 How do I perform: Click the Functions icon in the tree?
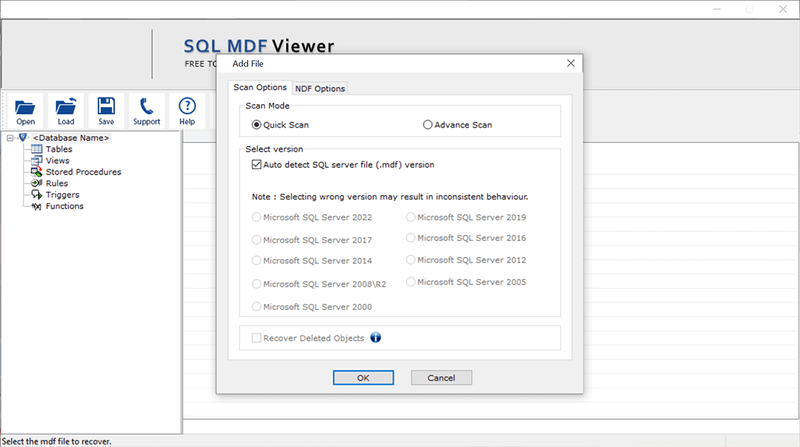[37, 206]
